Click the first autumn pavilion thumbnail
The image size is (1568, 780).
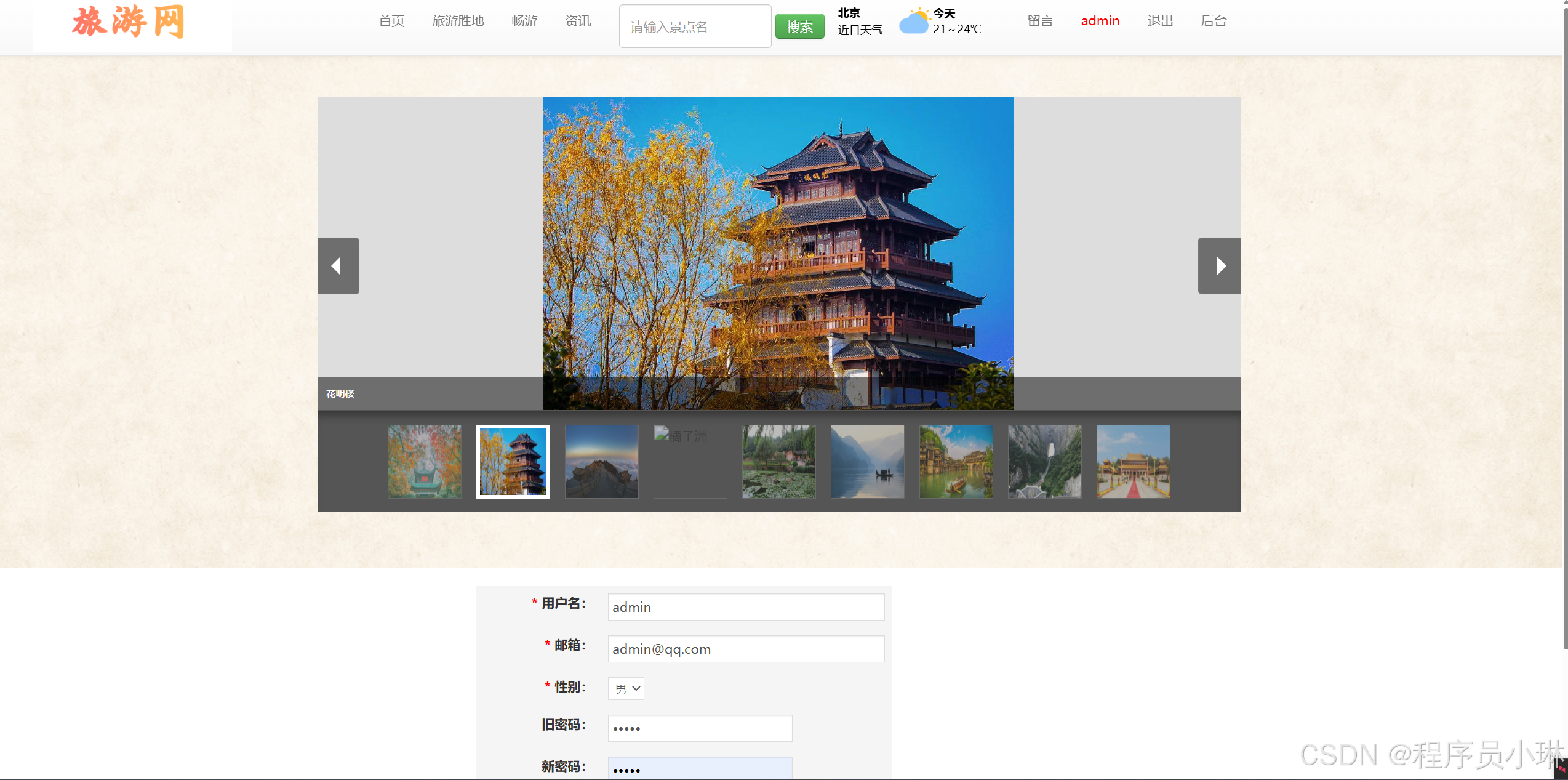pyautogui.click(x=424, y=461)
